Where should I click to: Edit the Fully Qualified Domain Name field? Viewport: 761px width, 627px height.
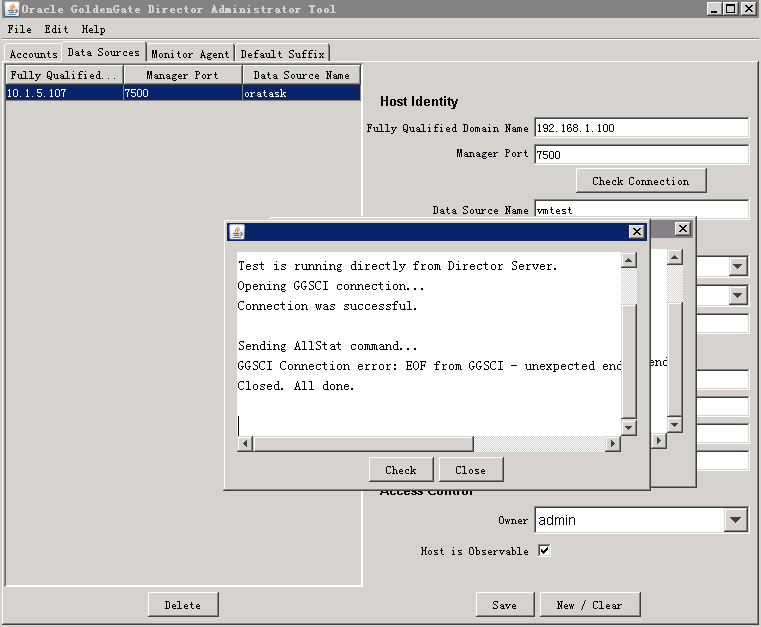pos(641,128)
